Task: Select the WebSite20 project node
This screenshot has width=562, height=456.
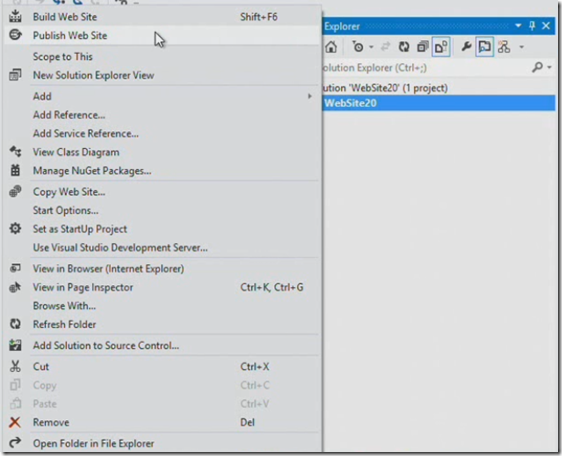Action: 439,103
